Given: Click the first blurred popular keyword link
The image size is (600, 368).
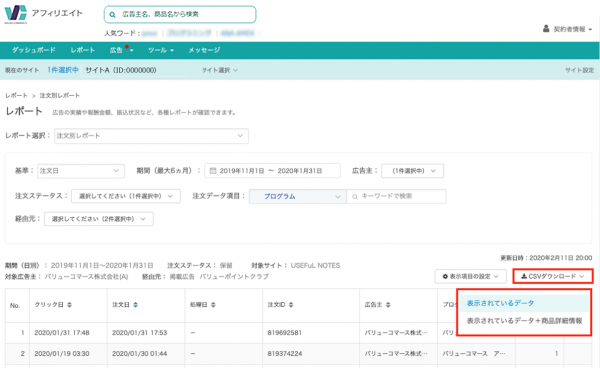Looking at the screenshot, I should coord(150,33).
